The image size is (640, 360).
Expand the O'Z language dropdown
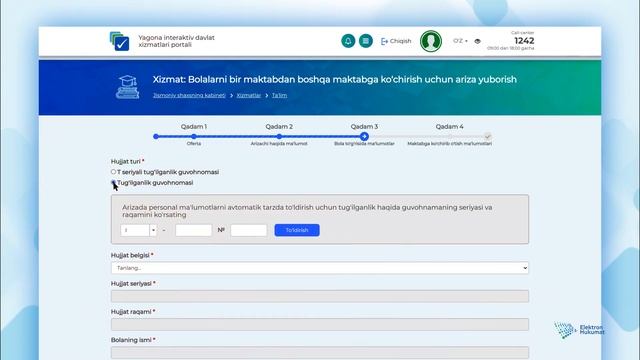click(x=460, y=41)
